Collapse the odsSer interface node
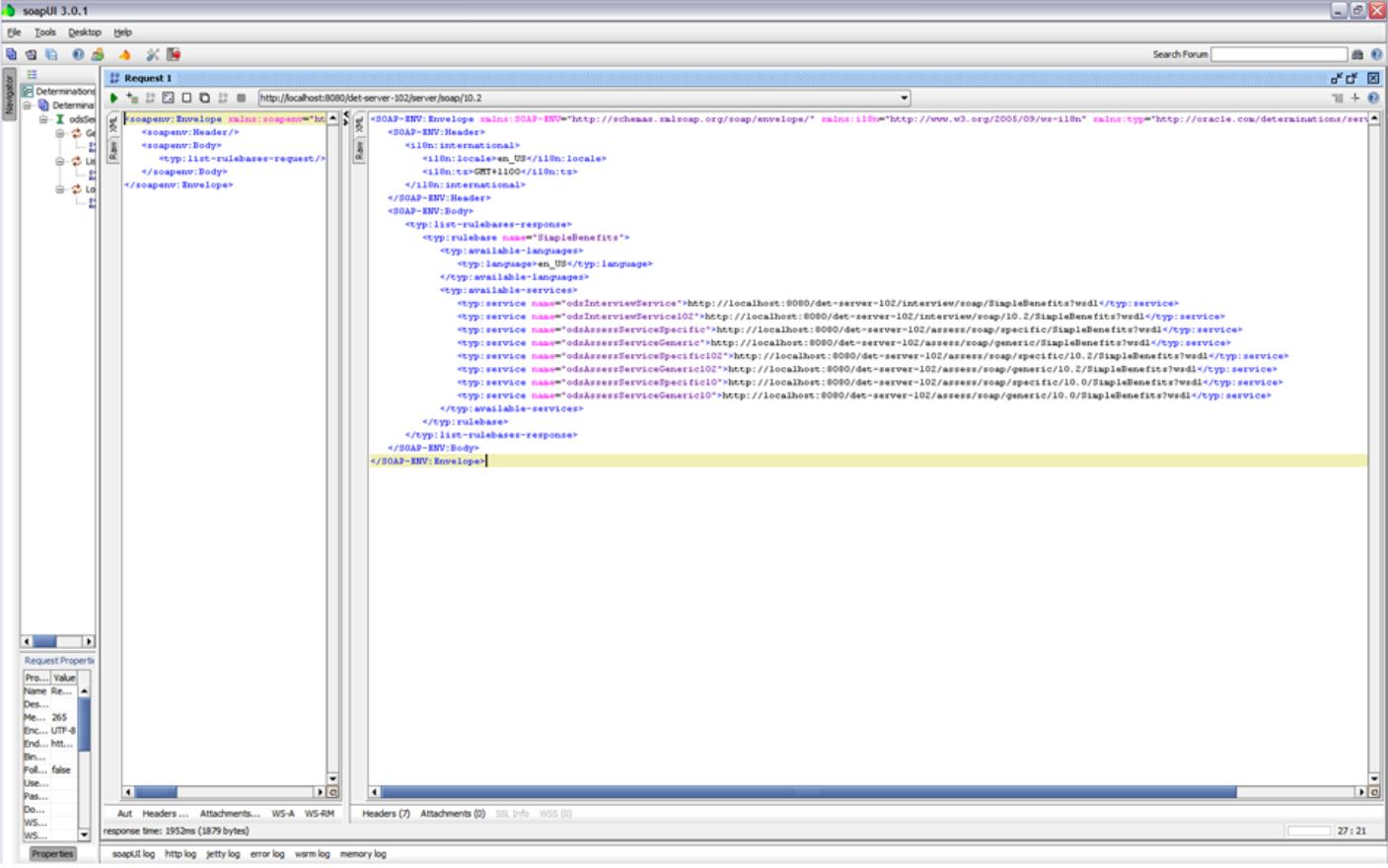 point(43,119)
